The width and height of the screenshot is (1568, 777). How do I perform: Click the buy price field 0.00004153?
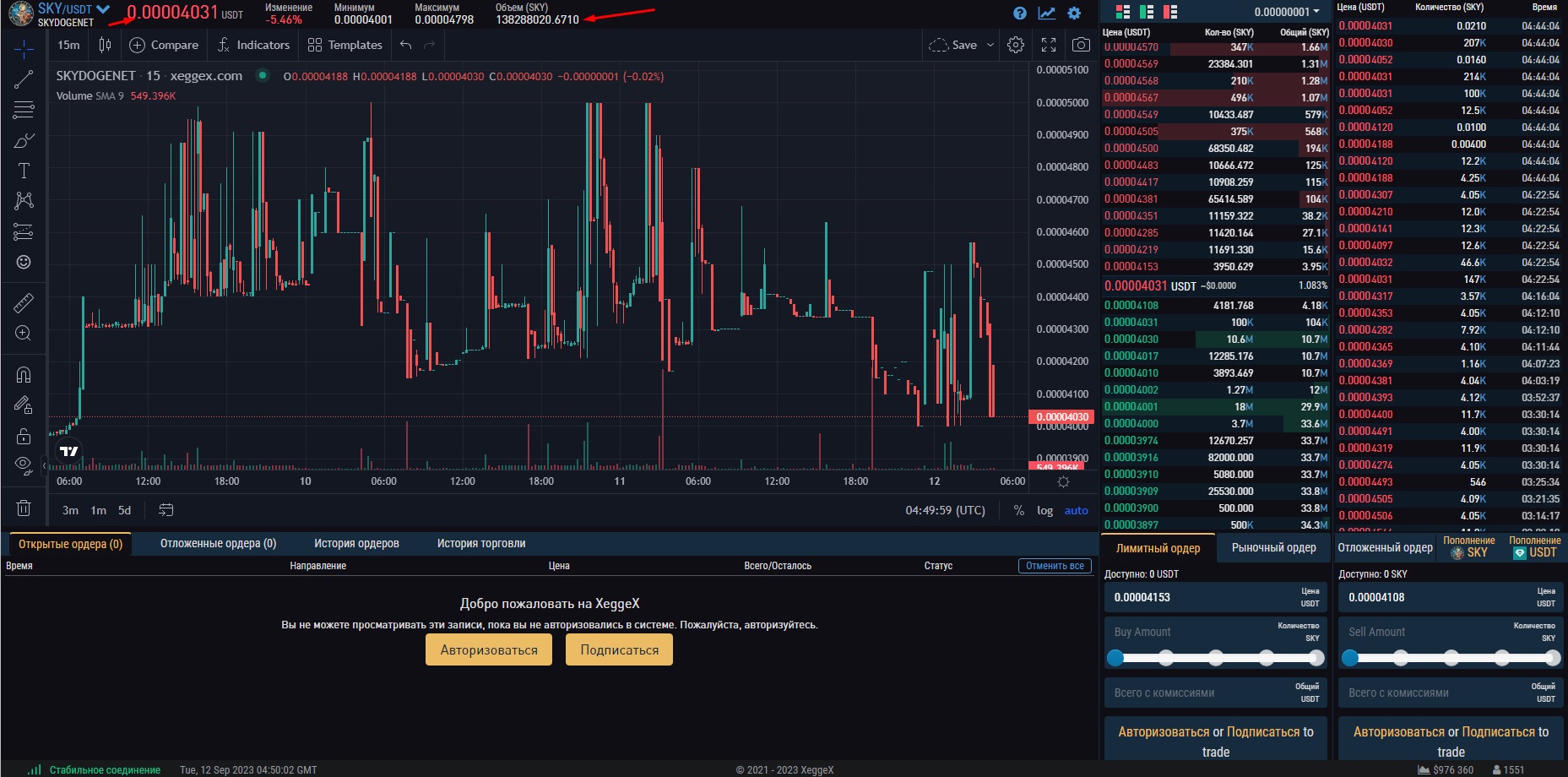(1216, 597)
